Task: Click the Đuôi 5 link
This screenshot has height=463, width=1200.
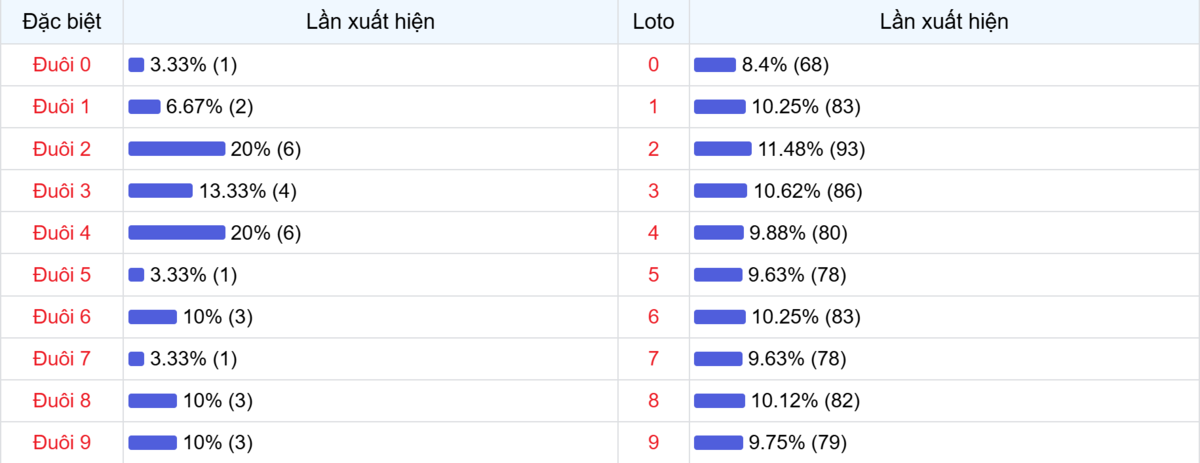Action: pyautogui.click(x=62, y=275)
